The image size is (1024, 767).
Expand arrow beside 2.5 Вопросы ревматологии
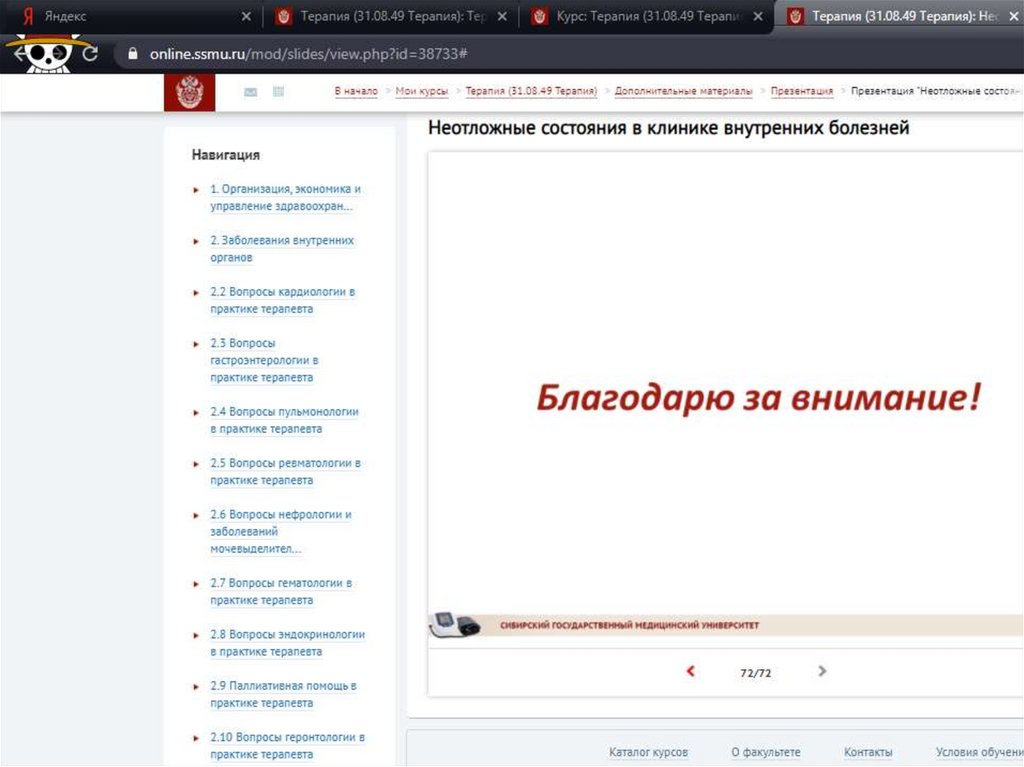pyautogui.click(x=196, y=465)
